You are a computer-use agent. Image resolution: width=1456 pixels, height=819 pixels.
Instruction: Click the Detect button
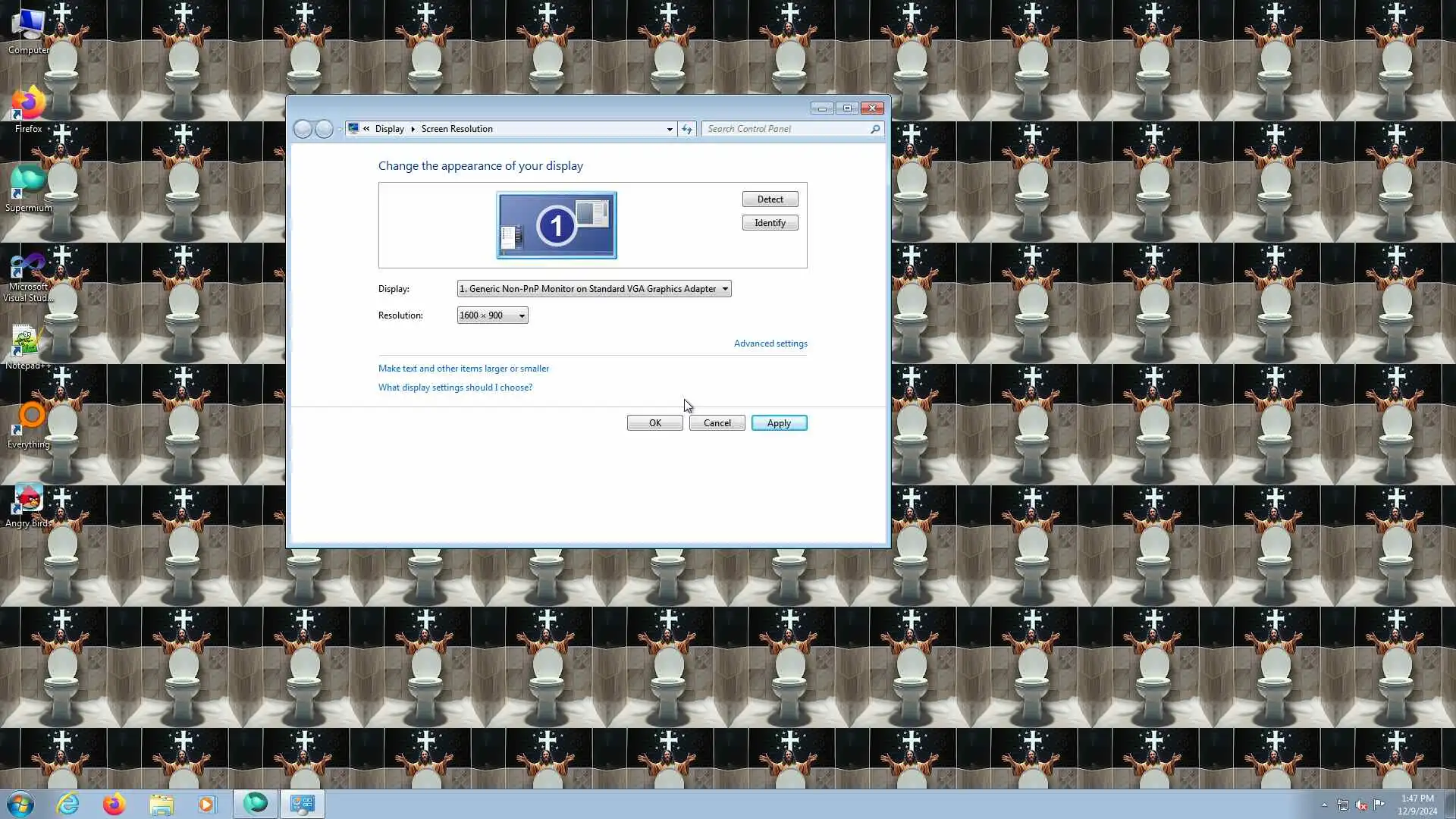tap(770, 199)
